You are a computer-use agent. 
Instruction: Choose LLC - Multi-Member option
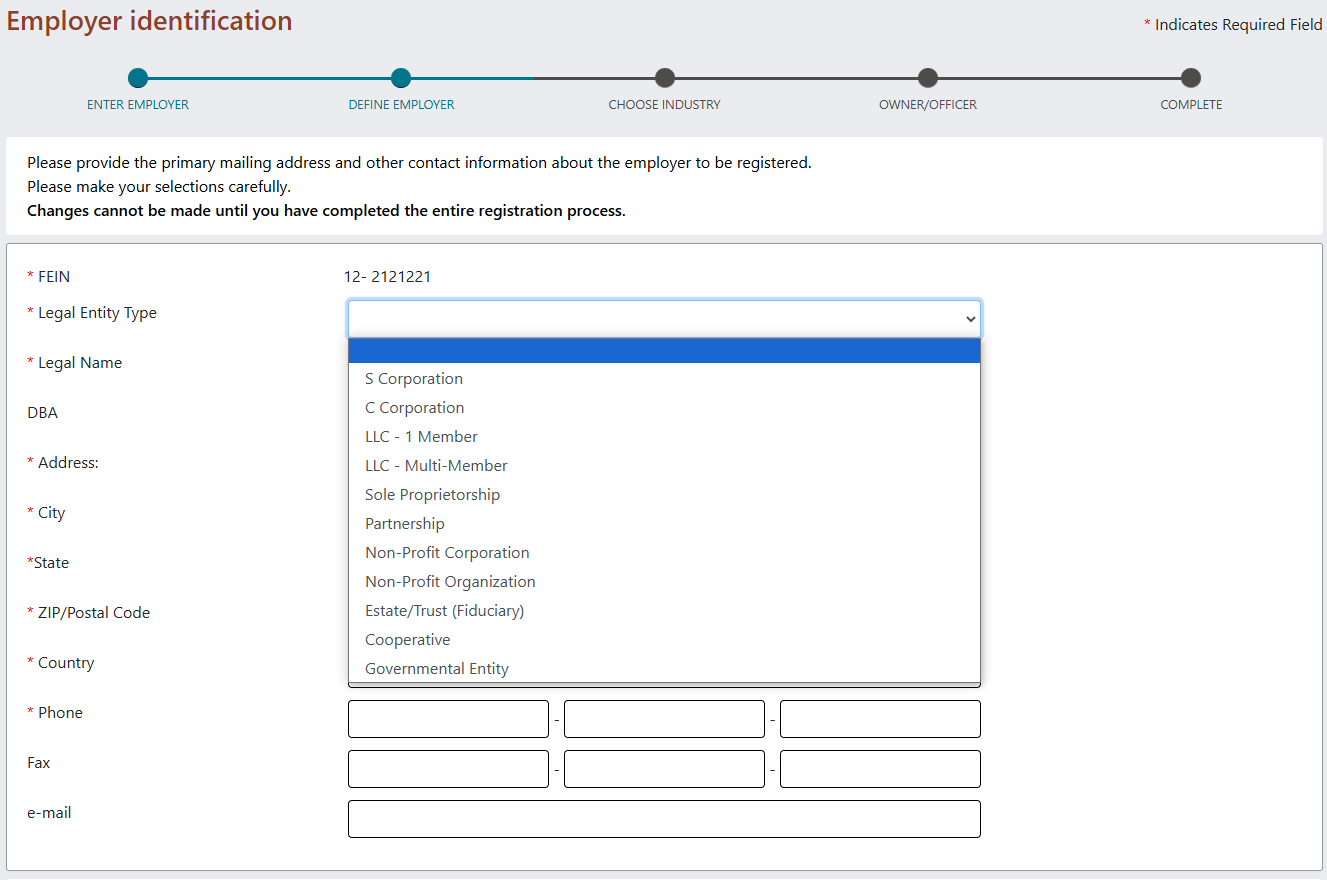pyautogui.click(x=435, y=465)
